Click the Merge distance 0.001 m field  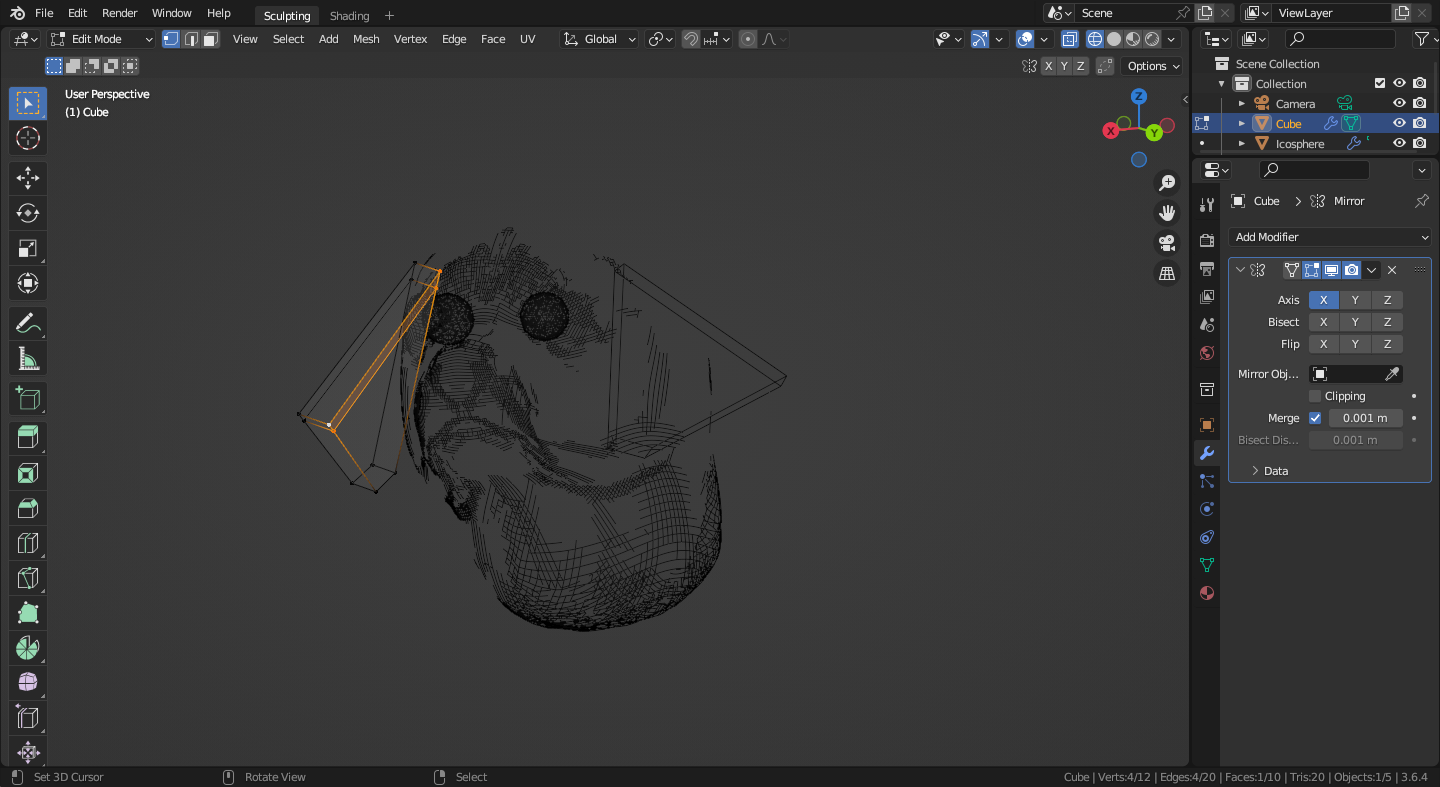tap(1365, 418)
